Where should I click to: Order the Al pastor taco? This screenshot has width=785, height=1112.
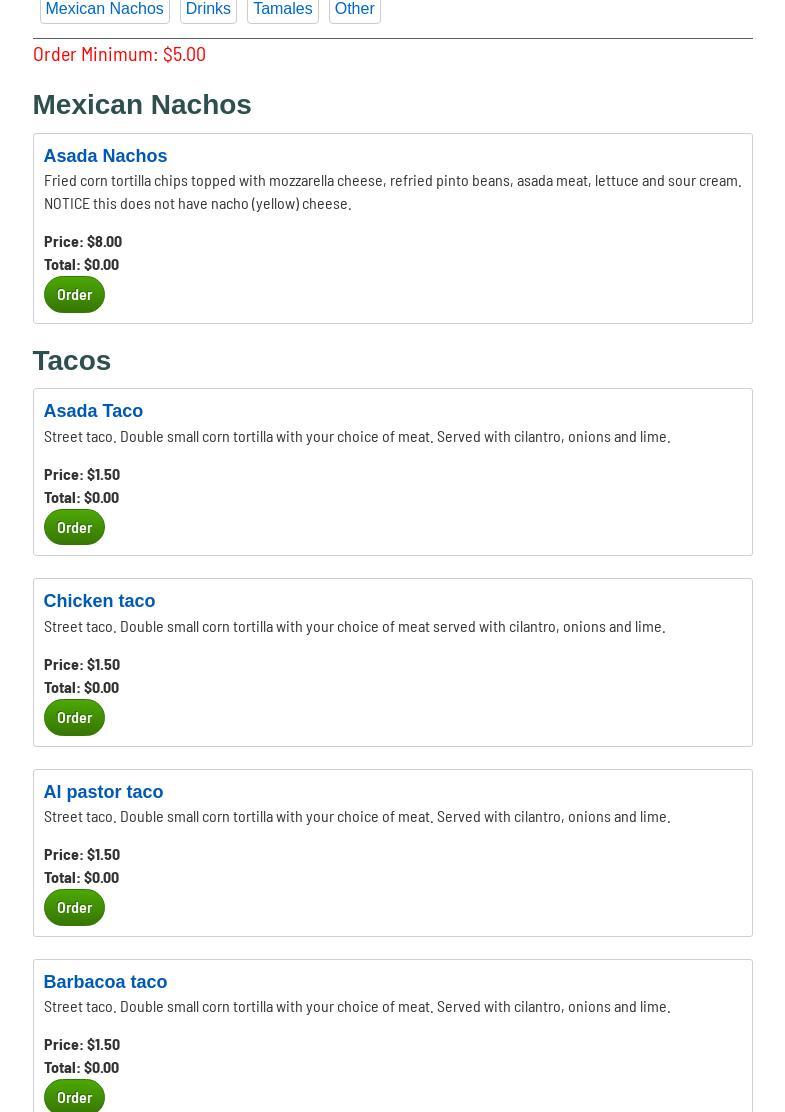(x=74, y=907)
